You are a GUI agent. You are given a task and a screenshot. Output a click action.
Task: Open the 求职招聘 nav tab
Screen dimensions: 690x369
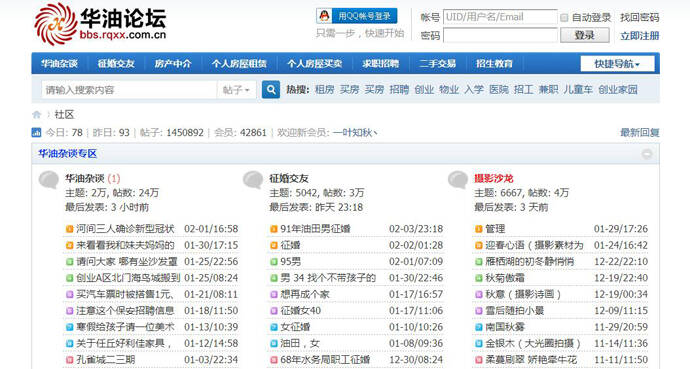point(381,64)
